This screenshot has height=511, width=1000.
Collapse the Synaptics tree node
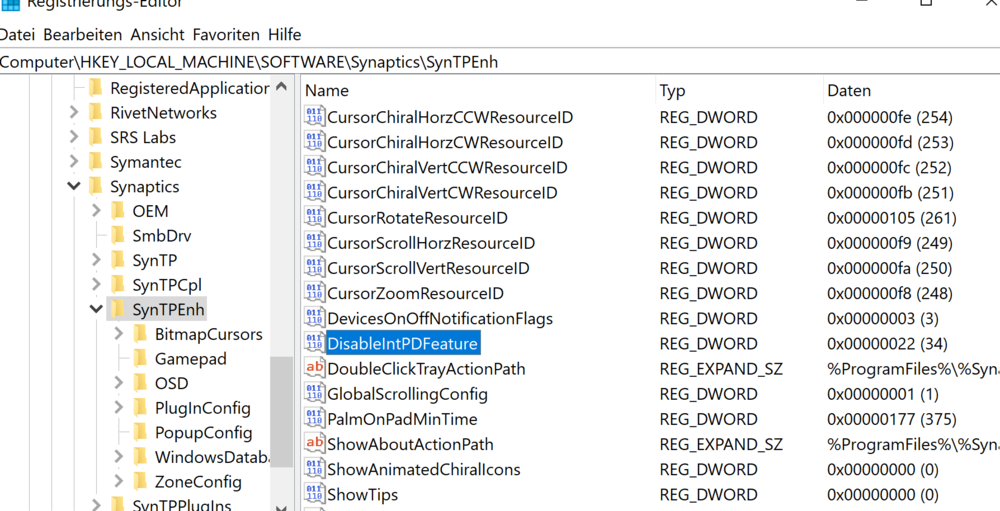tap(74, 187)
